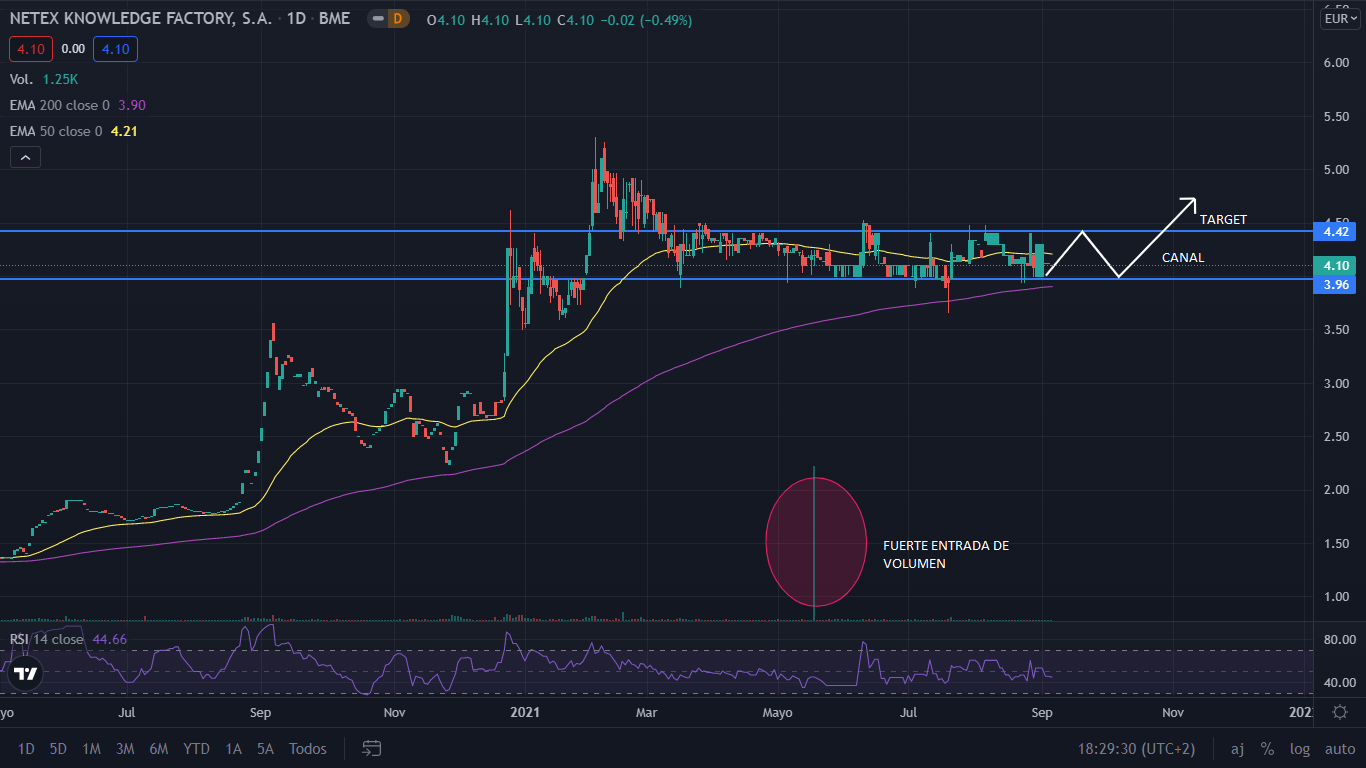1366x768 pixels.
Task: Click the EMA 200 indicator legend
Action: pyautogui.click(x=60, y=105)
